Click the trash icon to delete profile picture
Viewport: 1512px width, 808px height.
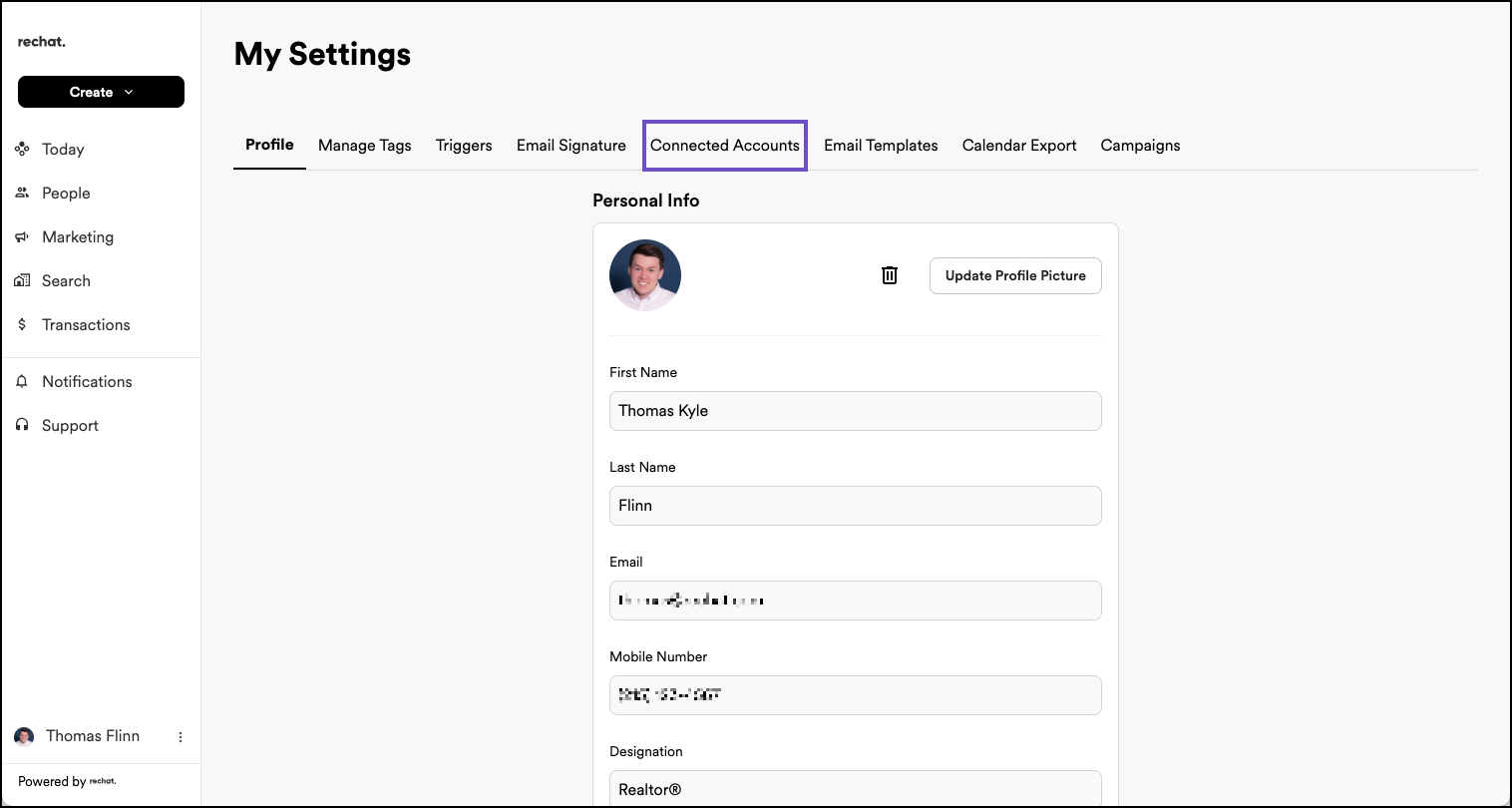pyautogui.click(x=890, y=275)
